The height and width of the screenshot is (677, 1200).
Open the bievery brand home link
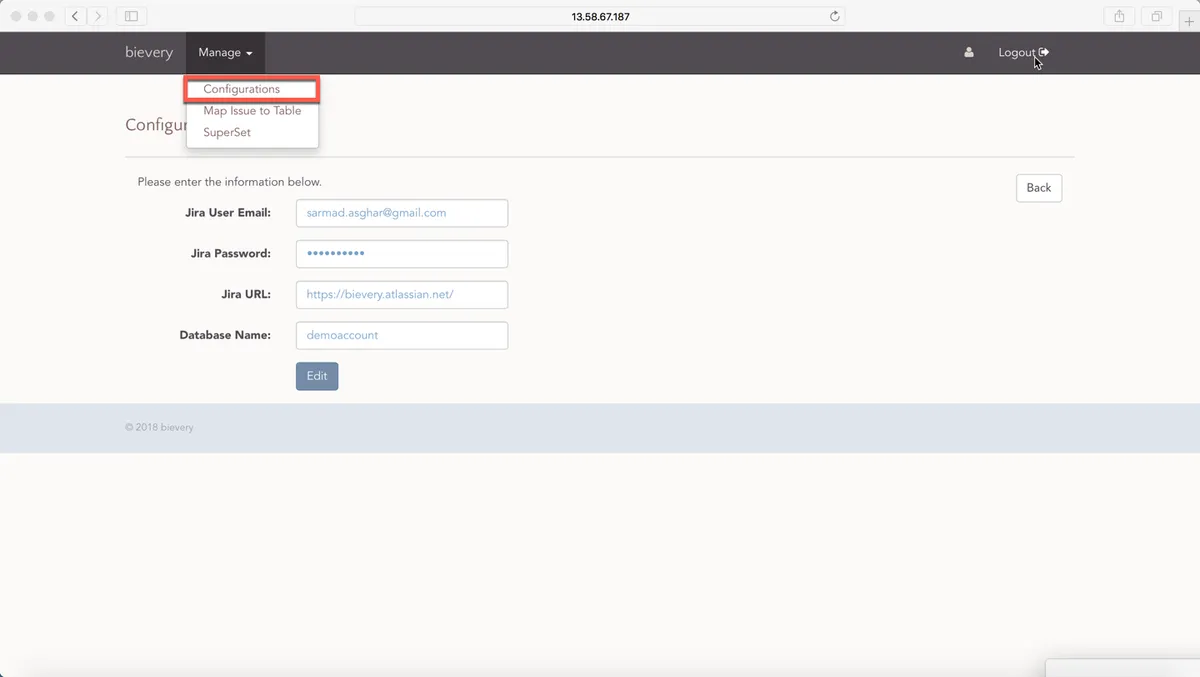pyautogui.click(x=149, y=53)
